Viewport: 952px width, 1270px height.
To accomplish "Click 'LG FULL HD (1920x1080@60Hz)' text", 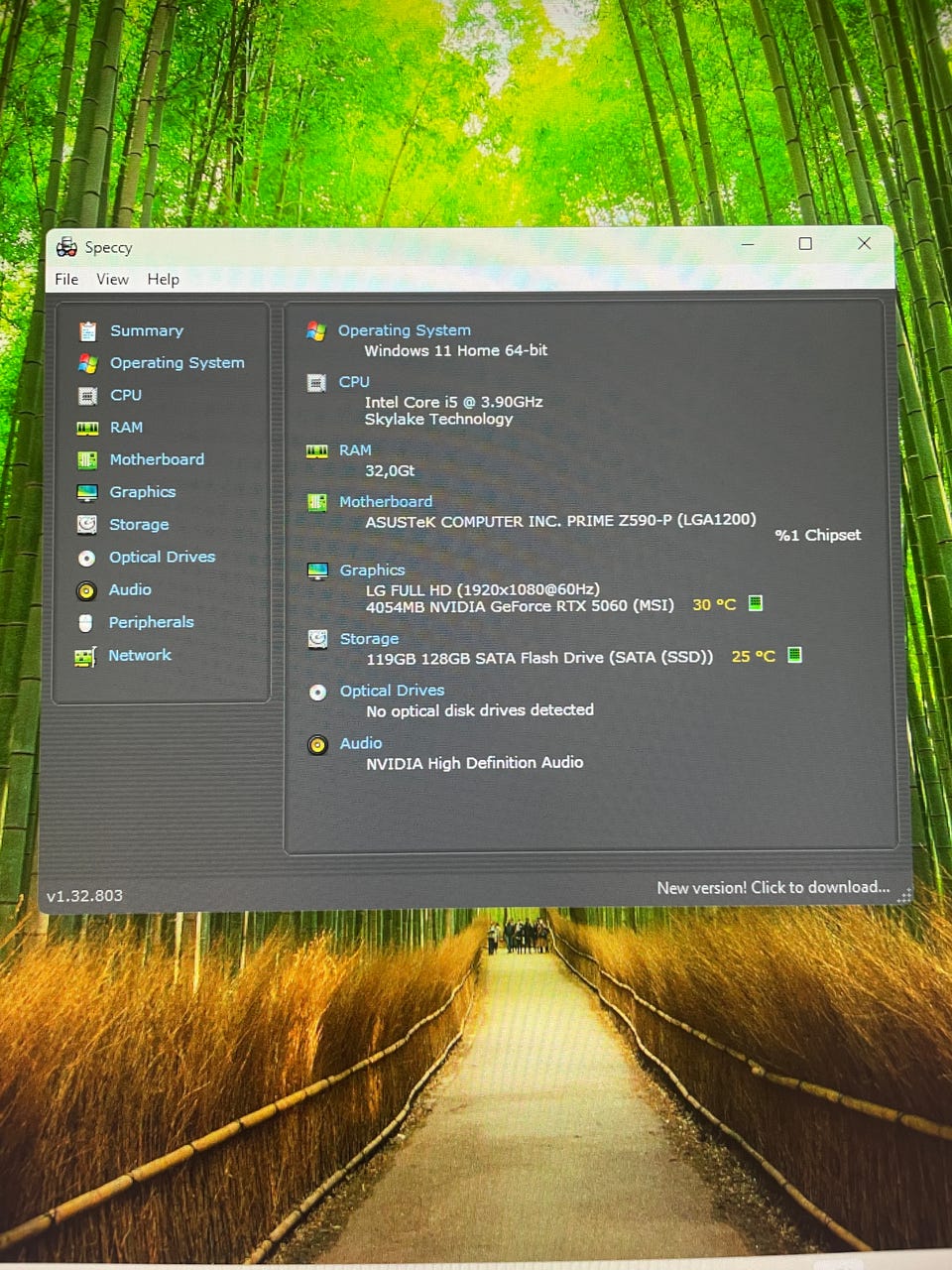I will [483, 589].
